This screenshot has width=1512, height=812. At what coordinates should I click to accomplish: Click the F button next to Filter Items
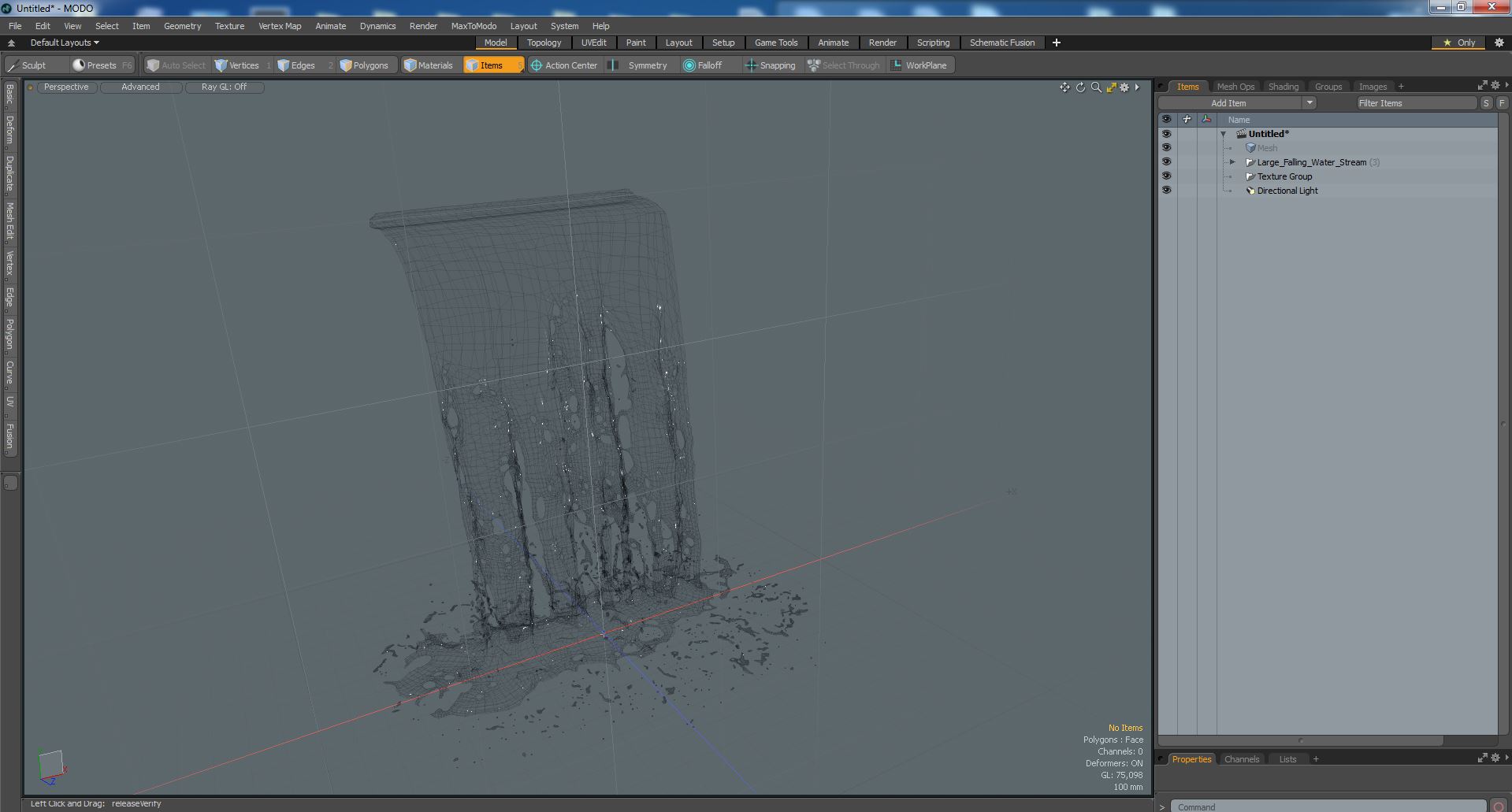pyautogui.click(x=1502, y=103)
